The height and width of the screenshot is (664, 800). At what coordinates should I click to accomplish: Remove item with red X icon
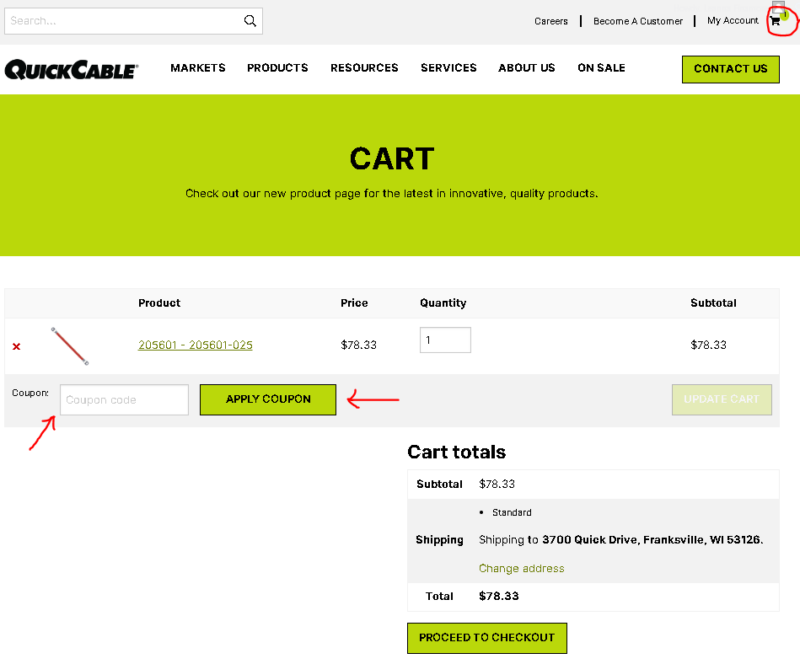(16, 346)
